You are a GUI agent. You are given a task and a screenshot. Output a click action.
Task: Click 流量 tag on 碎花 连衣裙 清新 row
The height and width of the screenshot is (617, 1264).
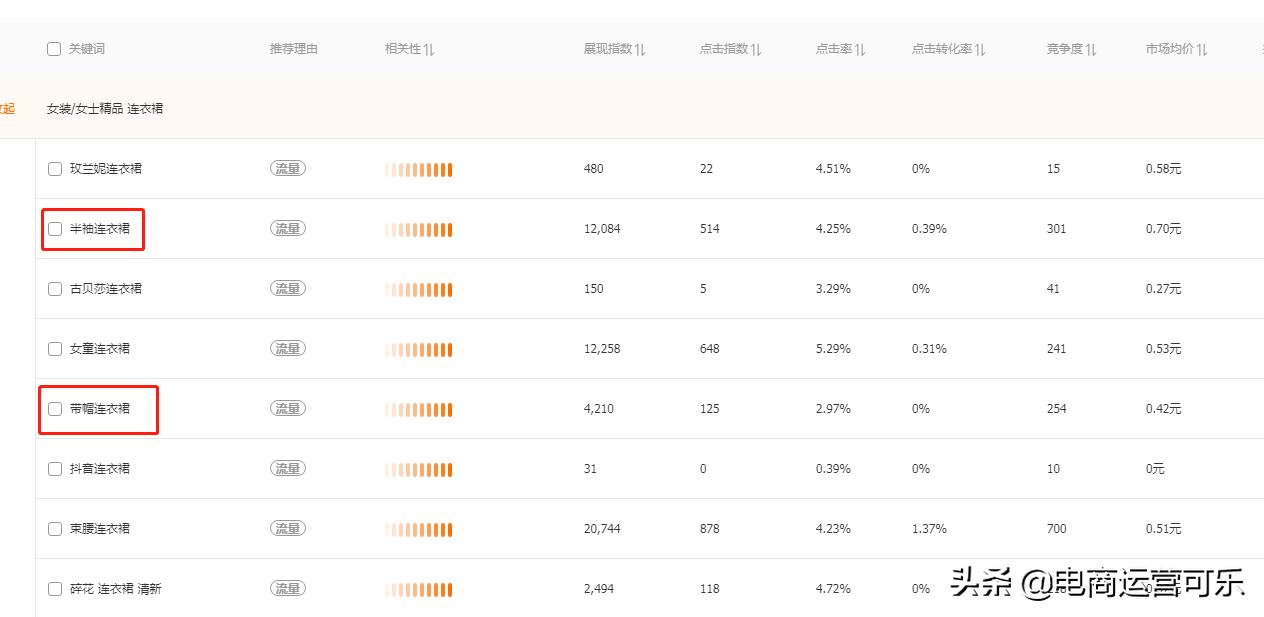pyautogui.click(x=288, y=589)
